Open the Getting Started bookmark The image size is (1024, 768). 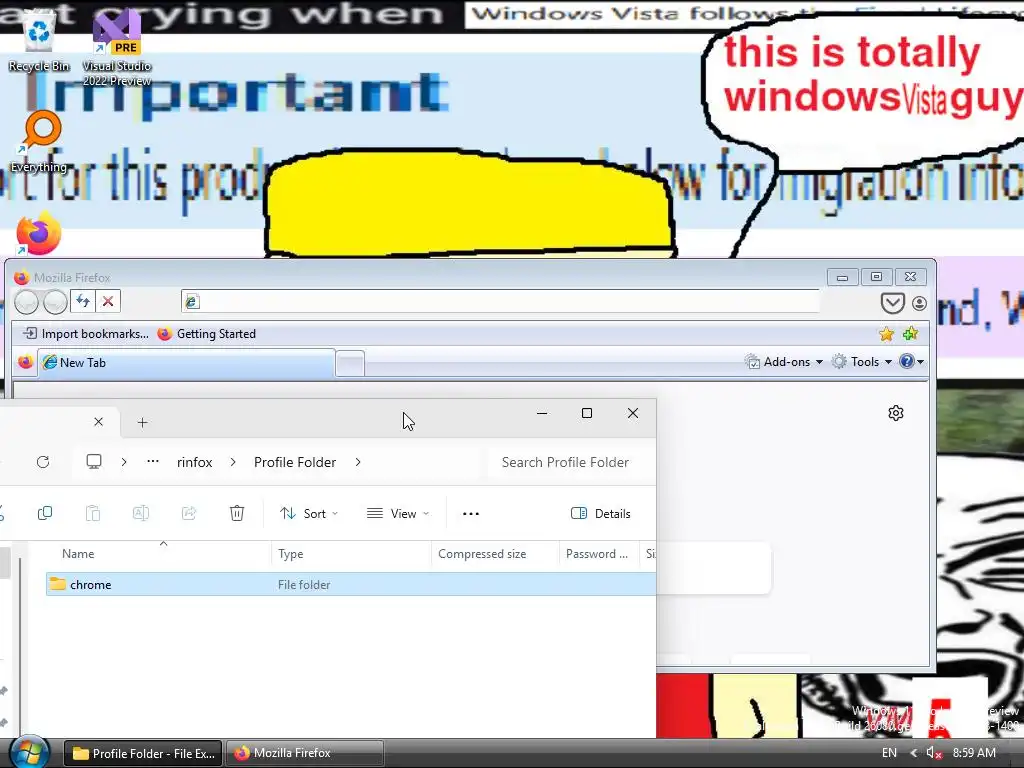click(207, 334)
